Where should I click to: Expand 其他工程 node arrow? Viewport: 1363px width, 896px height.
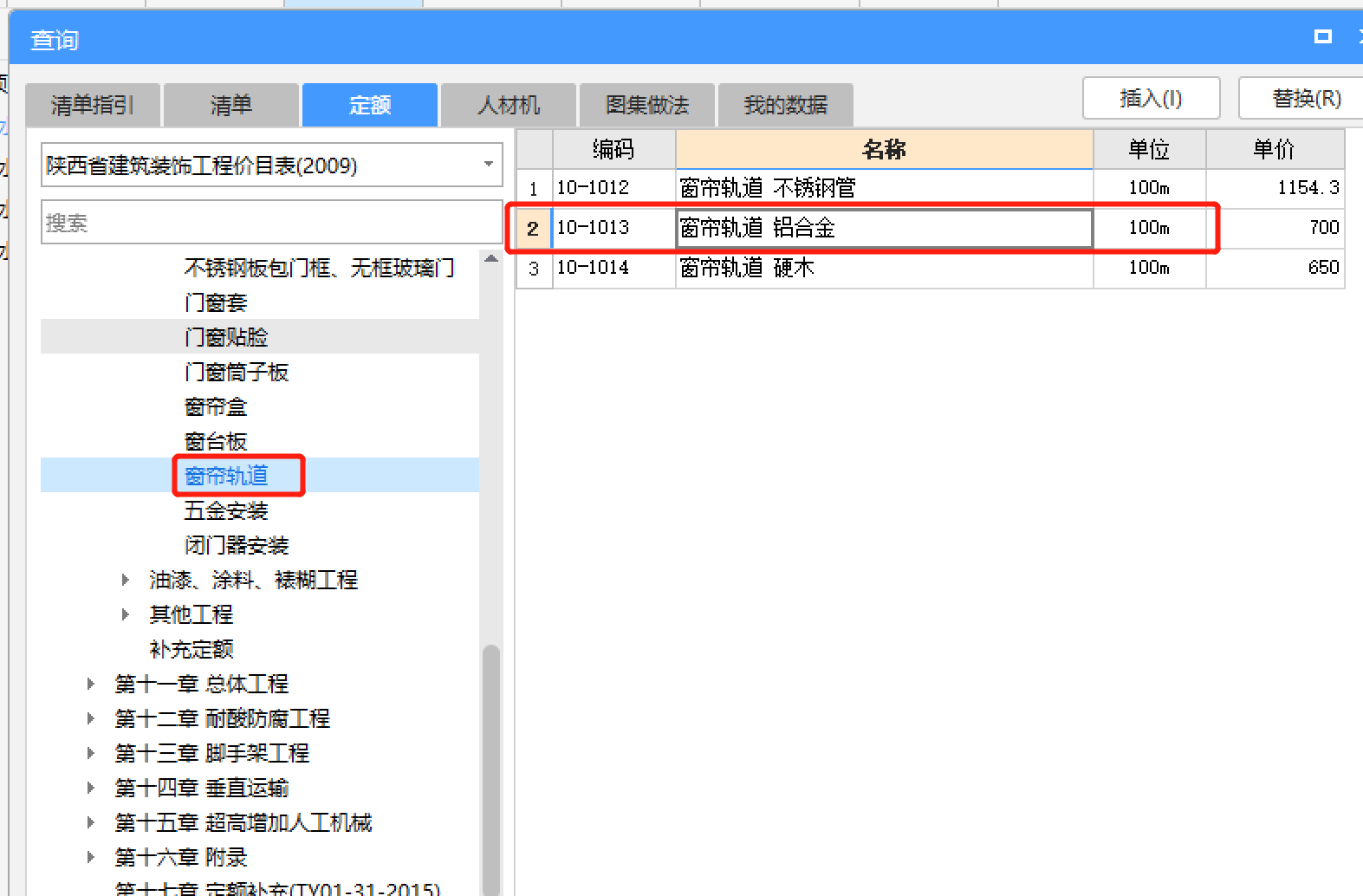coord(126,614)
